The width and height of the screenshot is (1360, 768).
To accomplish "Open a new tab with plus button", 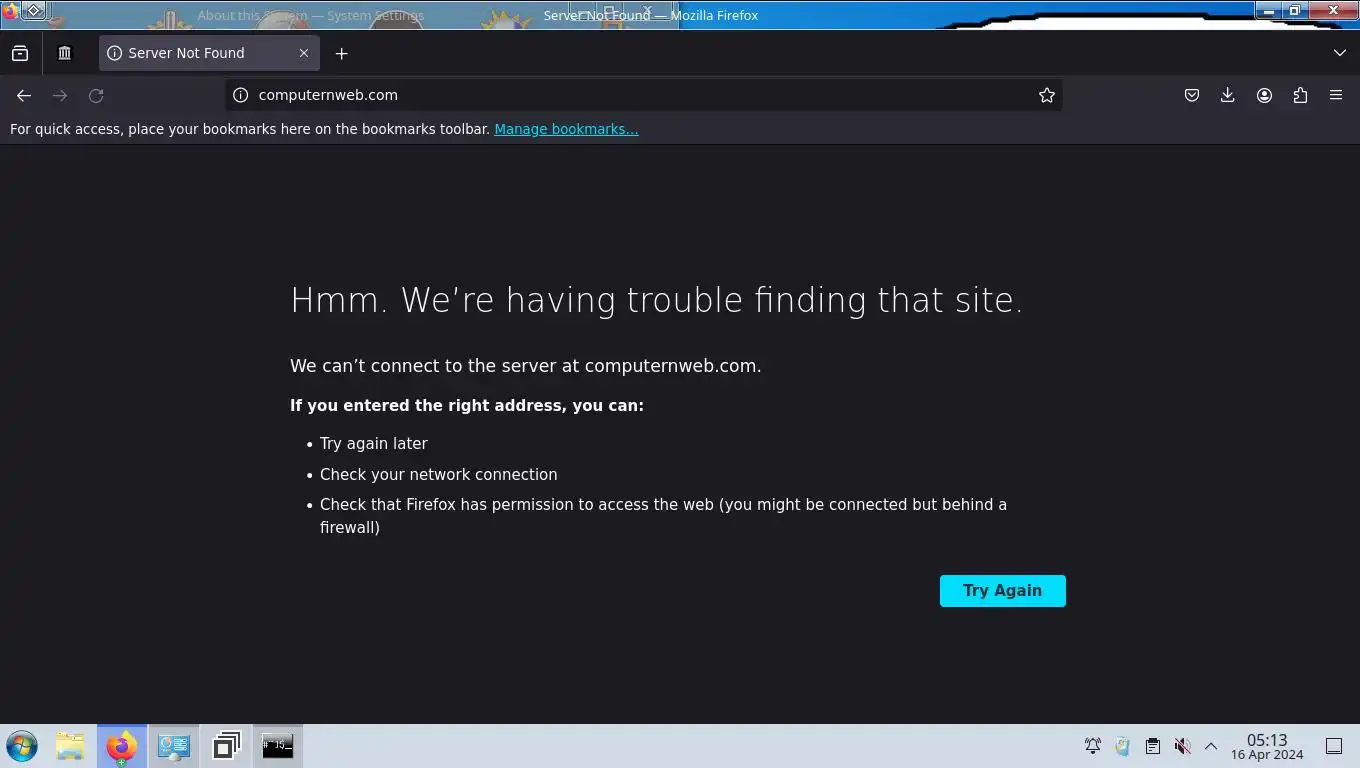I will click(341, 53).
